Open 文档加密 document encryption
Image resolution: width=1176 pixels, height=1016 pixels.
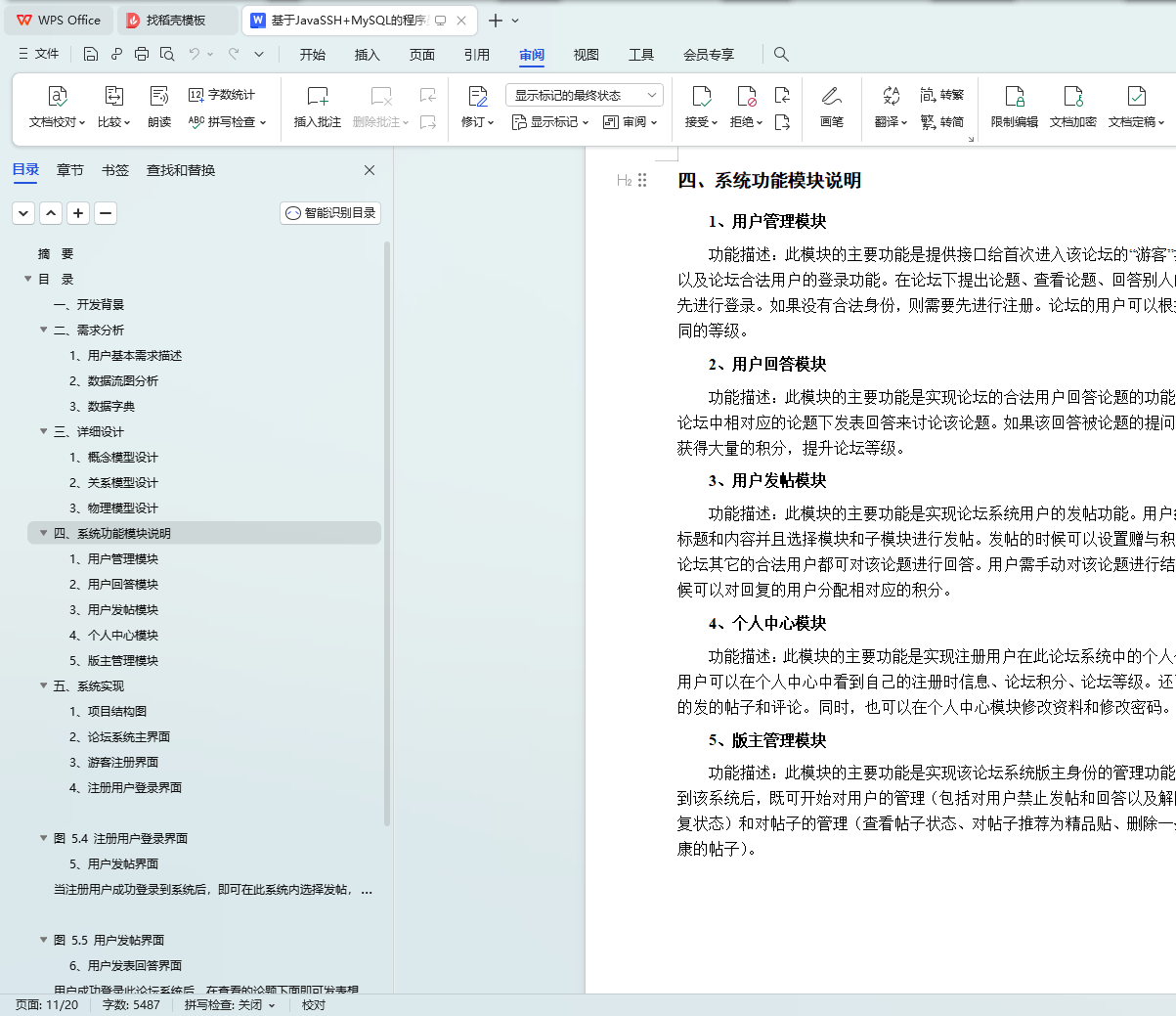pyautogui.click(x=1073, y=108)
